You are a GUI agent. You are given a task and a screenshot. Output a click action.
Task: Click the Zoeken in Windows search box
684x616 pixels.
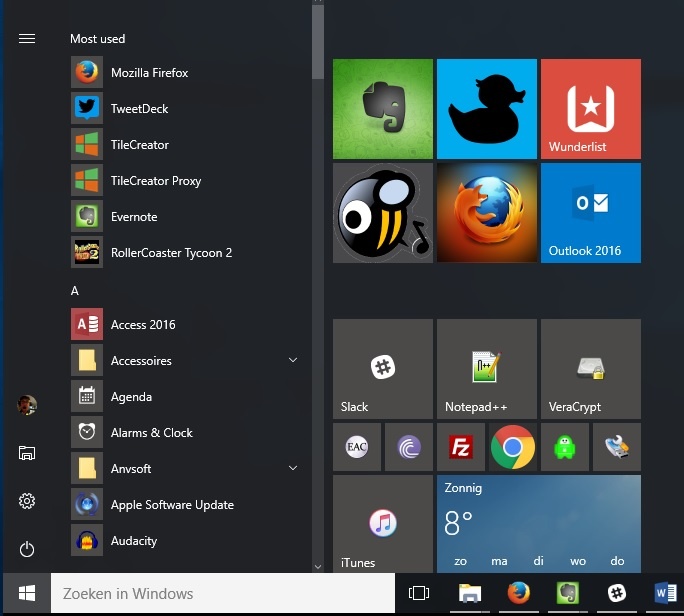point(223,593)
